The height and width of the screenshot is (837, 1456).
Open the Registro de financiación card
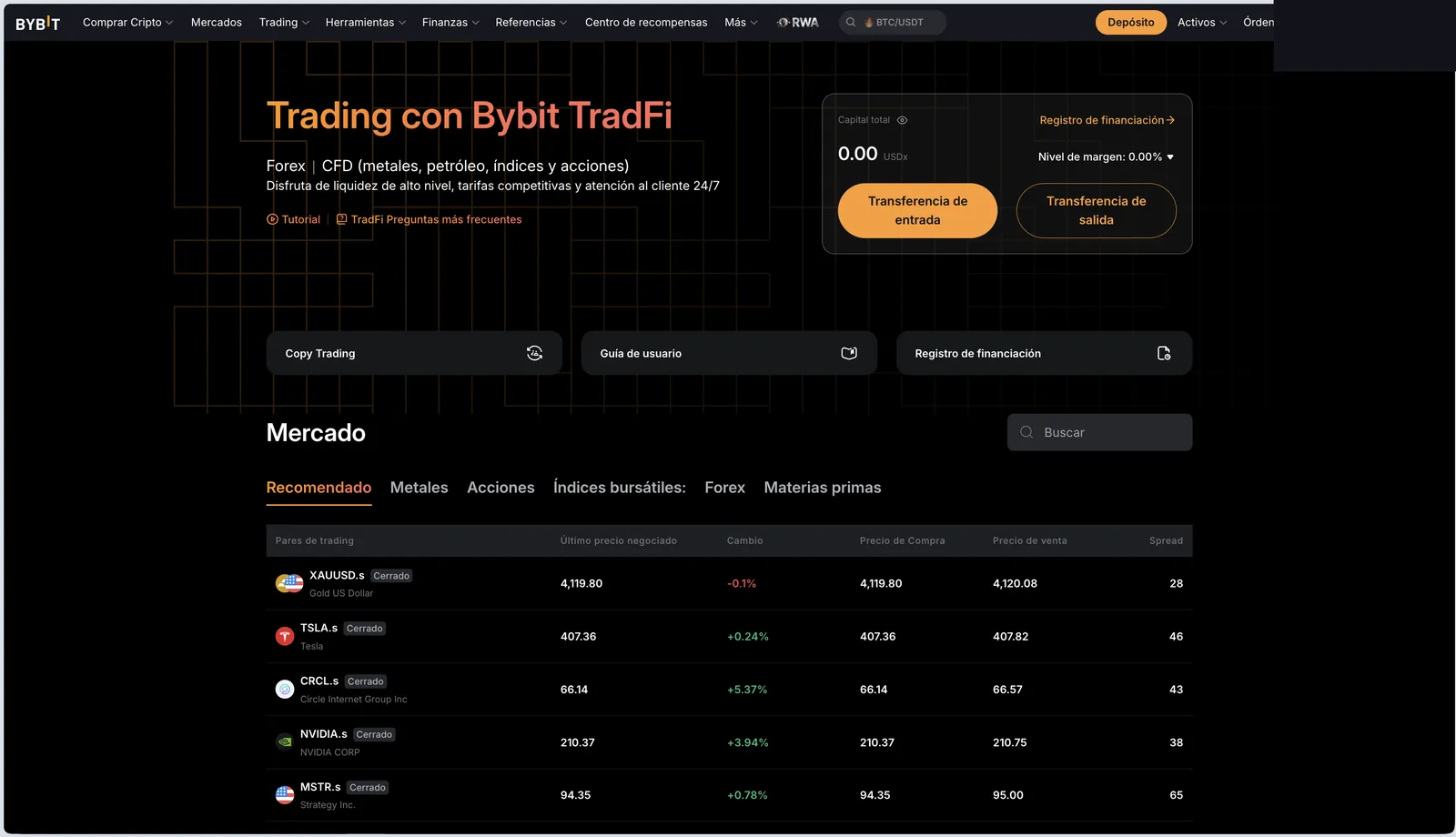[1044, 353]
